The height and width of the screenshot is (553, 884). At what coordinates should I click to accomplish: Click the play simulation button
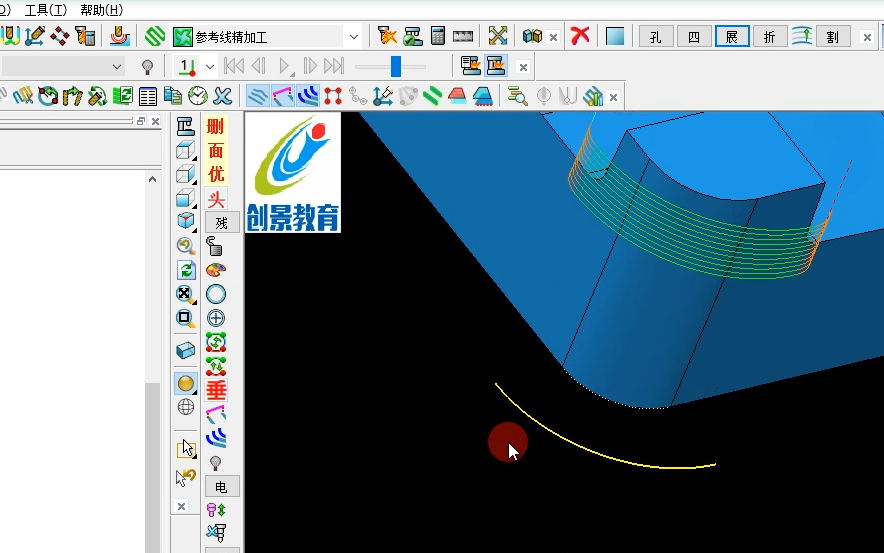pyautogui.click(x=285, y=67)
